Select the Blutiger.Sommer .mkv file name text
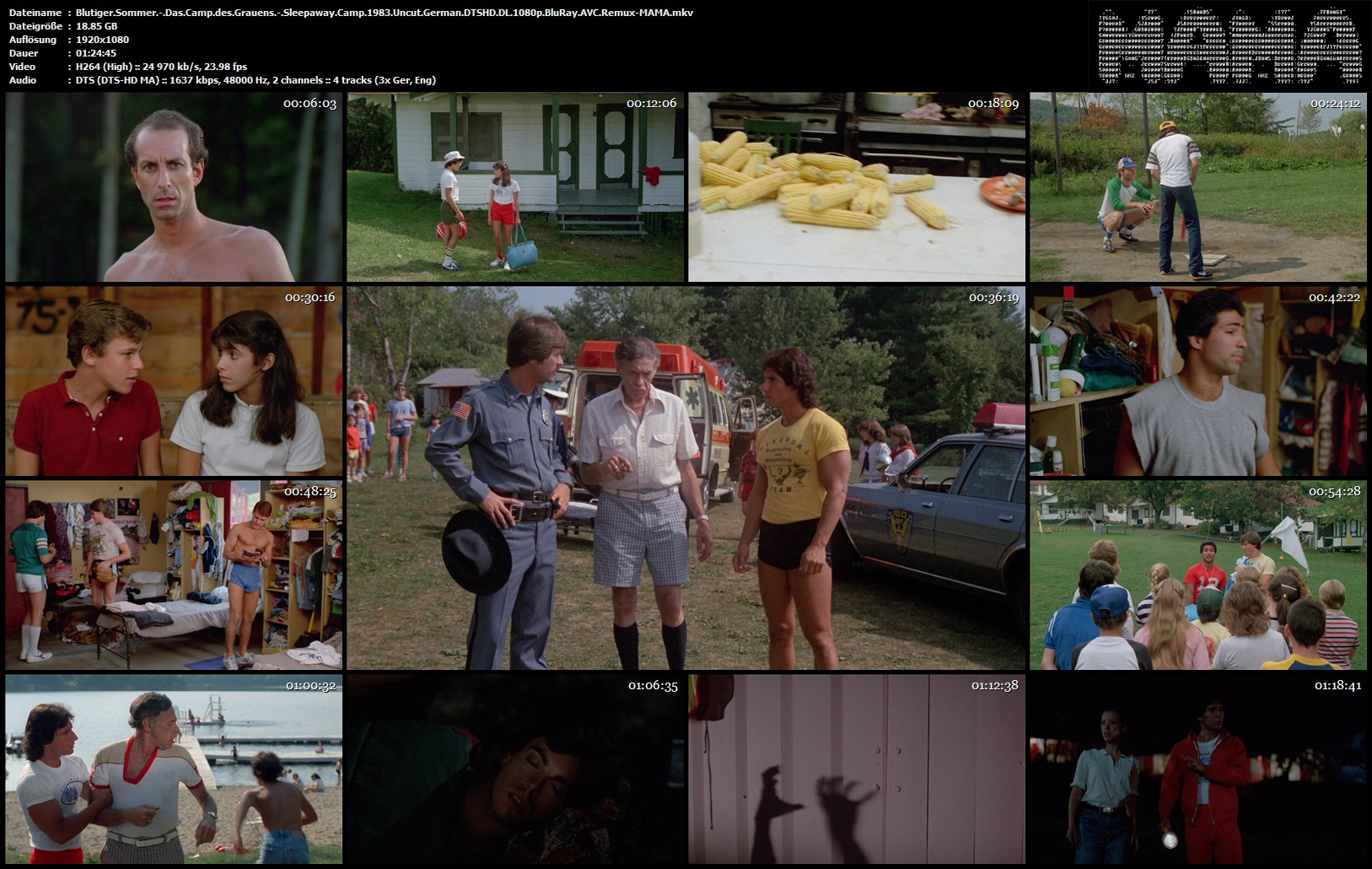The height and width of the screenshot is (869, 1372). (385, 13)
